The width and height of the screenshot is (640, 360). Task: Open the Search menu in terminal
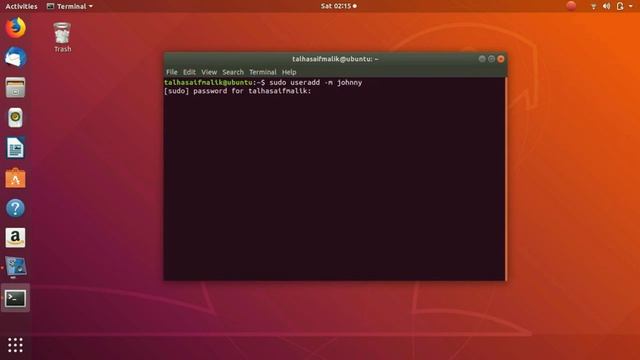[233, 72]
